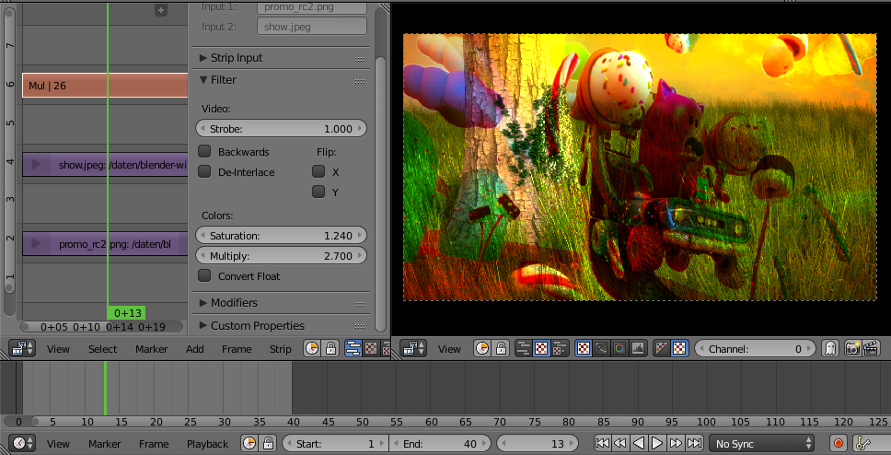
Task: Open the sequencer View menu
Action: [x=58, y=349]
